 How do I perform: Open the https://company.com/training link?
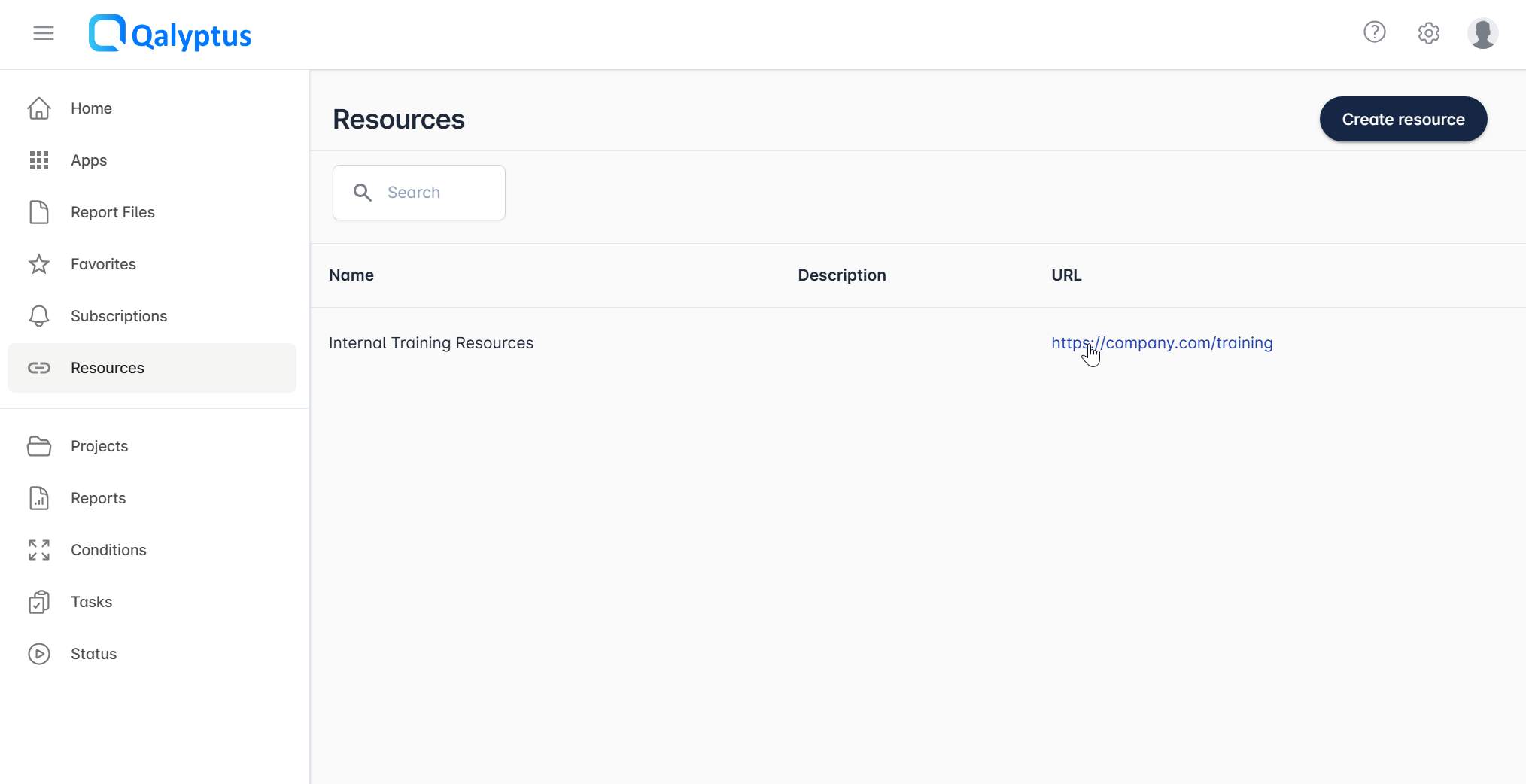click(x=1162, y=342)
